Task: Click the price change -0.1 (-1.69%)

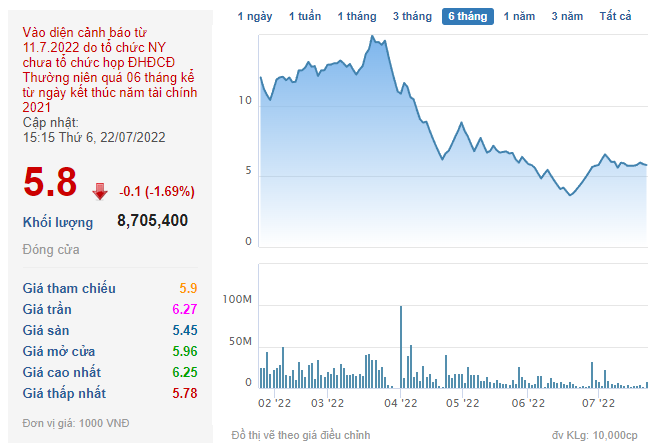Action: (x=157, y=191)
